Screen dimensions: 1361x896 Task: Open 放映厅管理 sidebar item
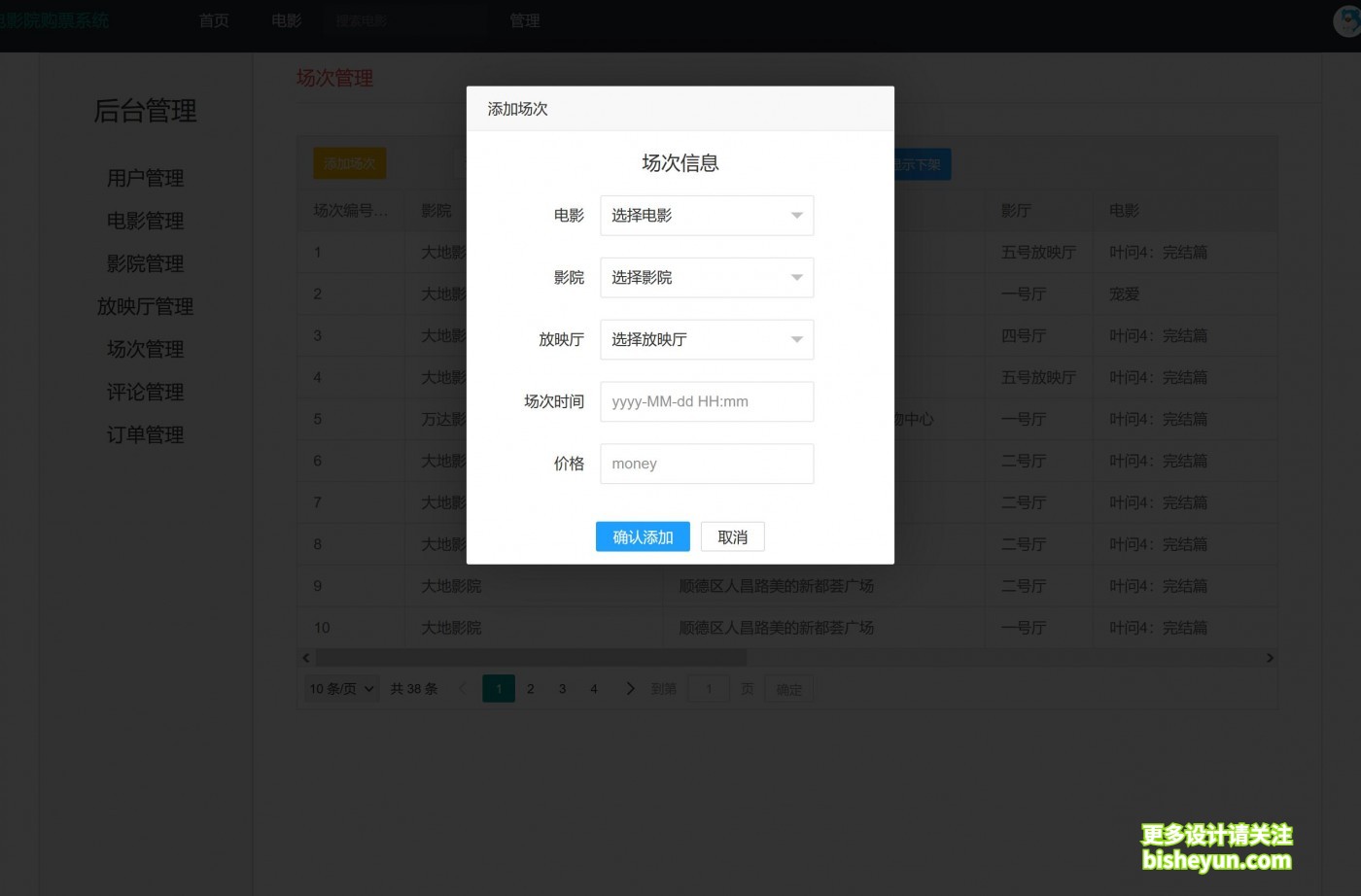(x=145, y=307)
